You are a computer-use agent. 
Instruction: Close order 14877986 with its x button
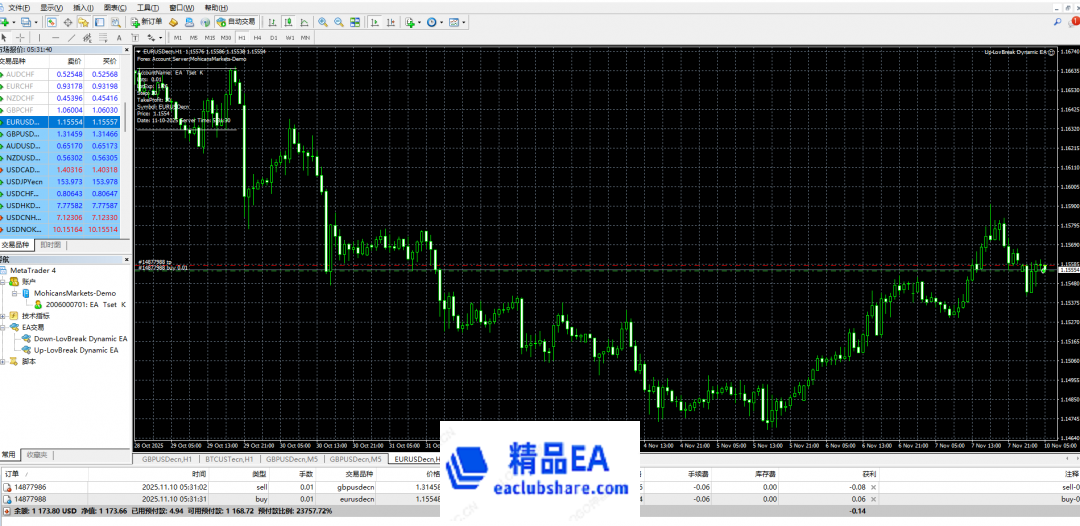click(x=873, y=487)
